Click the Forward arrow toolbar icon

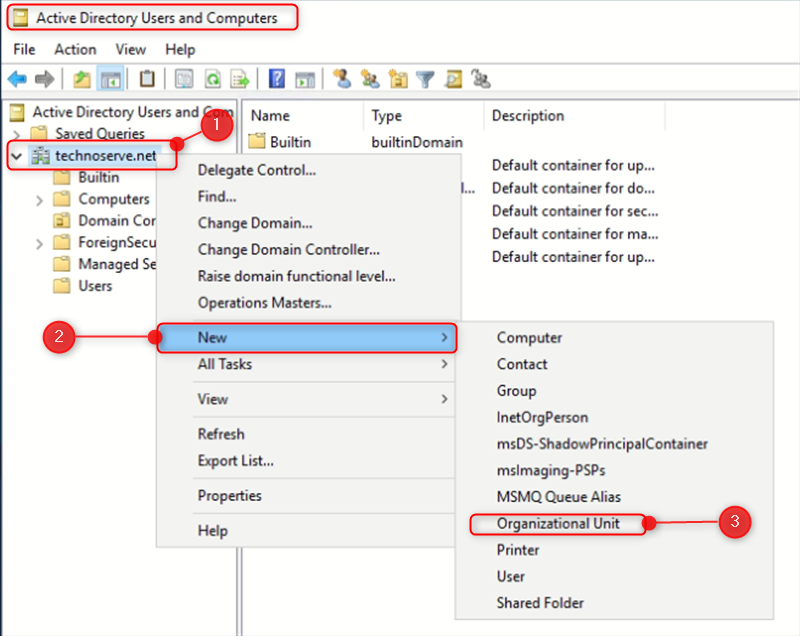[47, 78]
